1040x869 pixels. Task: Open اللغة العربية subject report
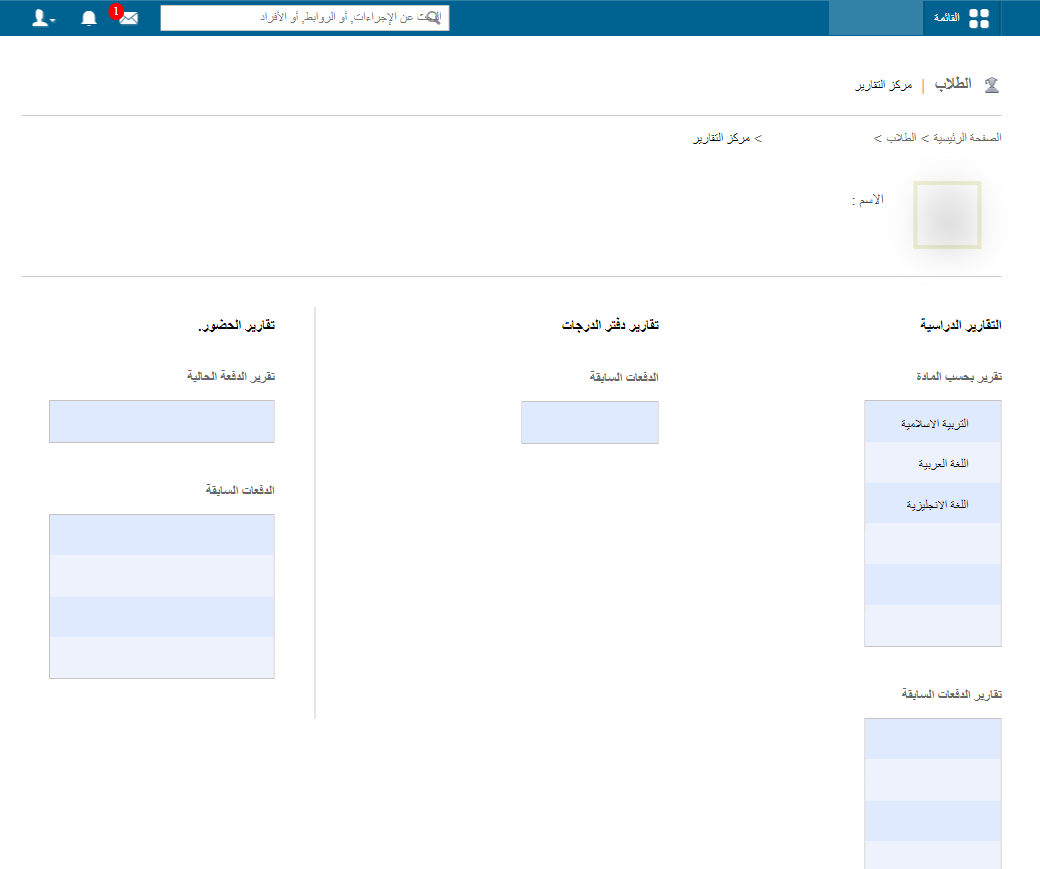tap(933, 463)
